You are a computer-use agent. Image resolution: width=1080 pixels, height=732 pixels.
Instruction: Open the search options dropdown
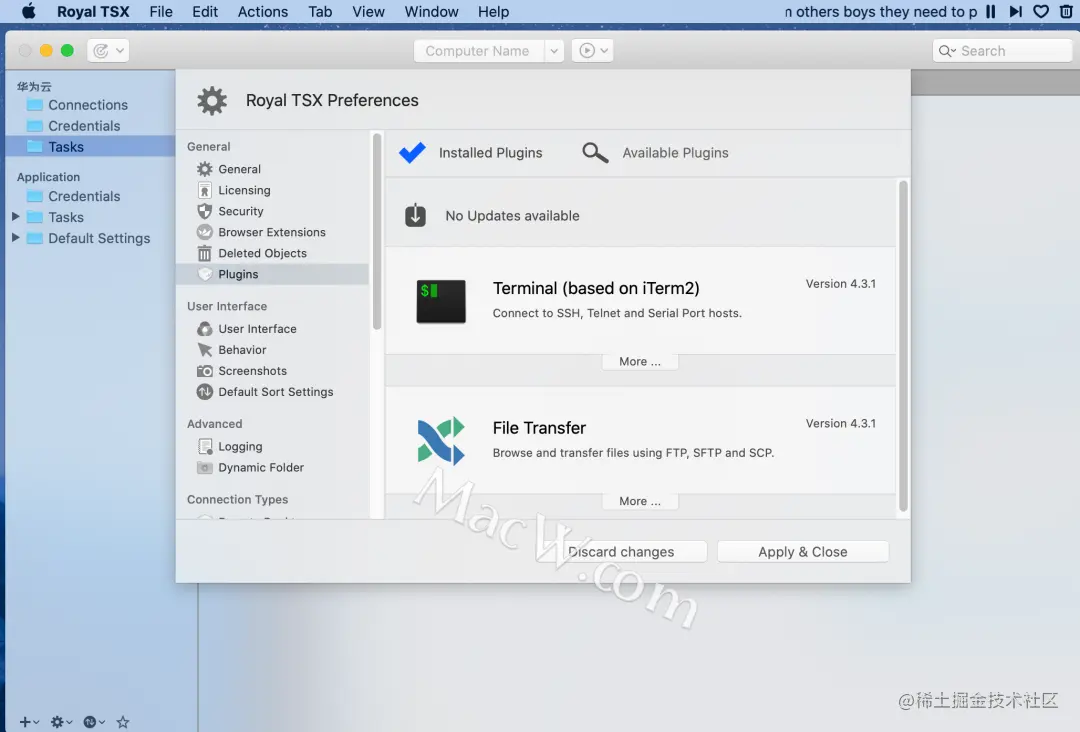click(947, 51)
